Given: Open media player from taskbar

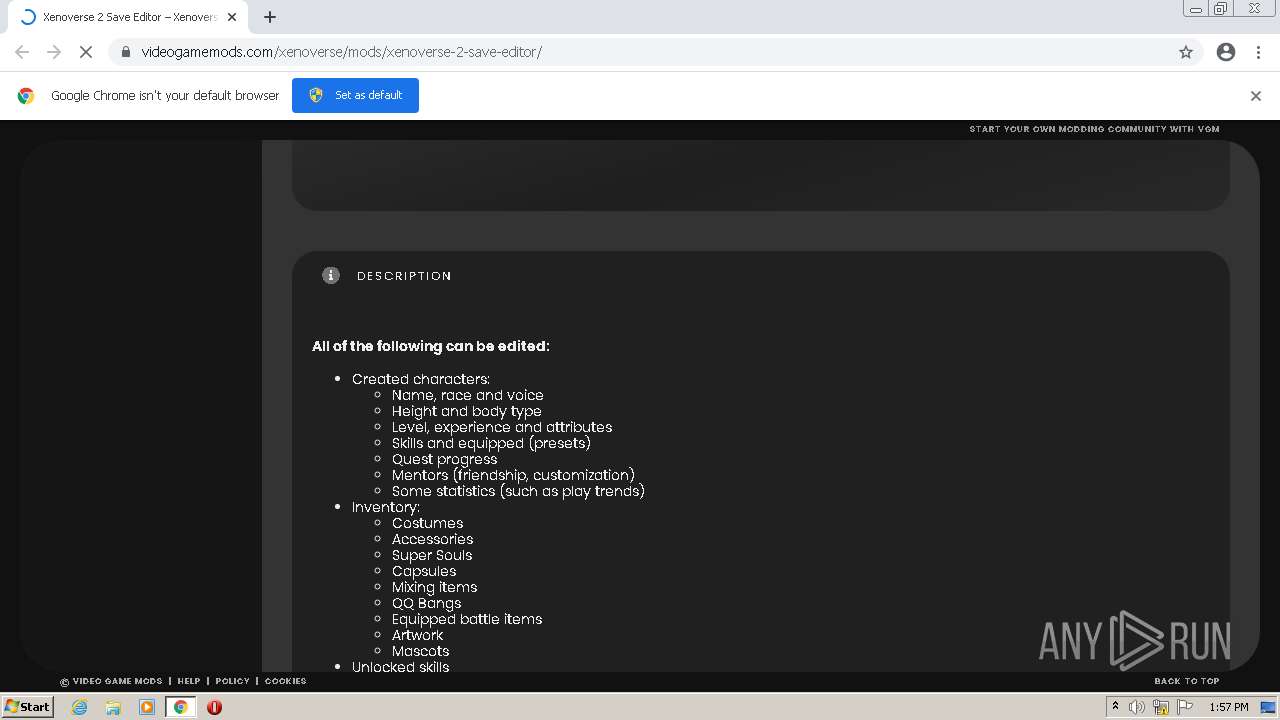Looking at the screenshot, I should [x=147, y=707].
